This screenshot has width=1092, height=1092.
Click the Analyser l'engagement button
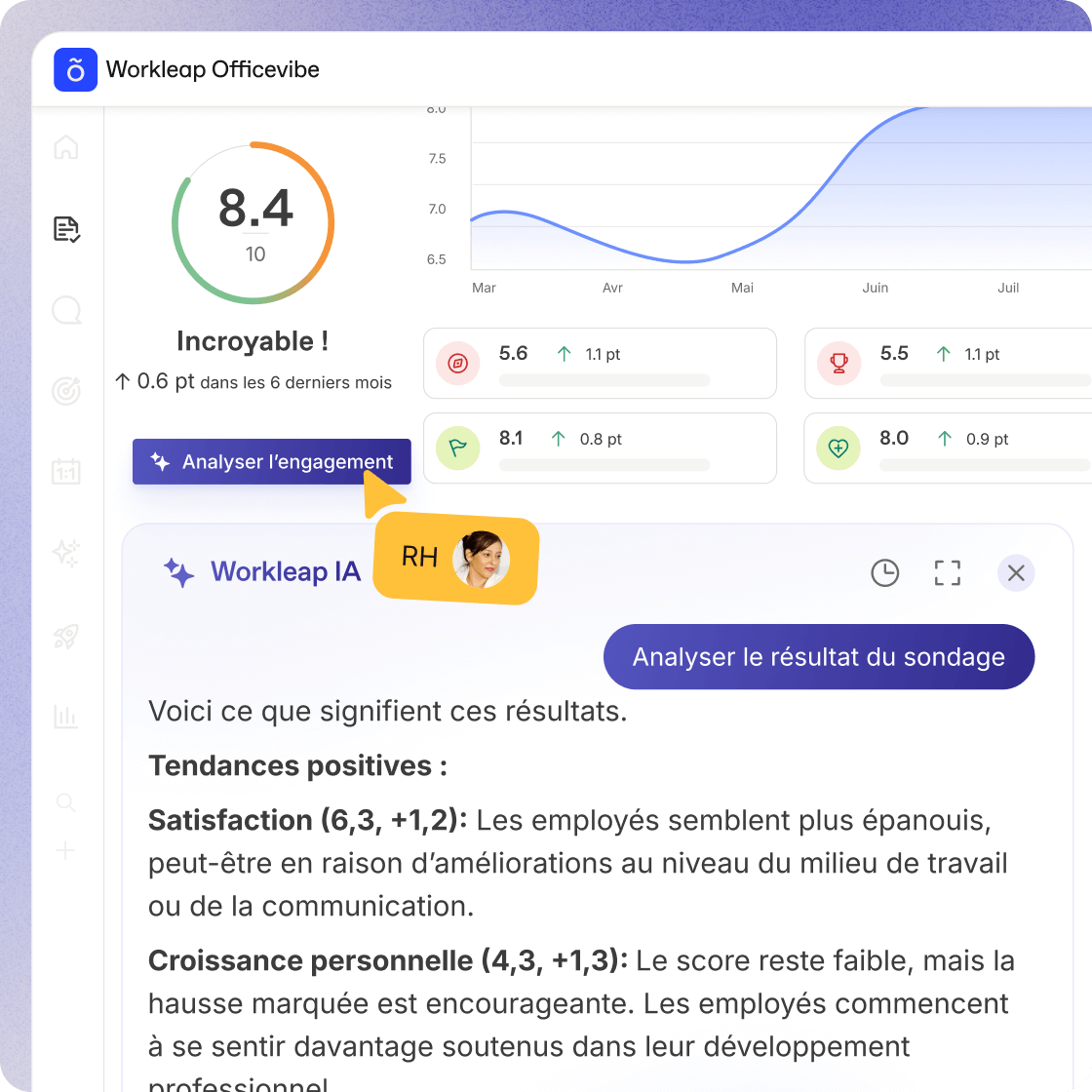click(x=272, y=461)
